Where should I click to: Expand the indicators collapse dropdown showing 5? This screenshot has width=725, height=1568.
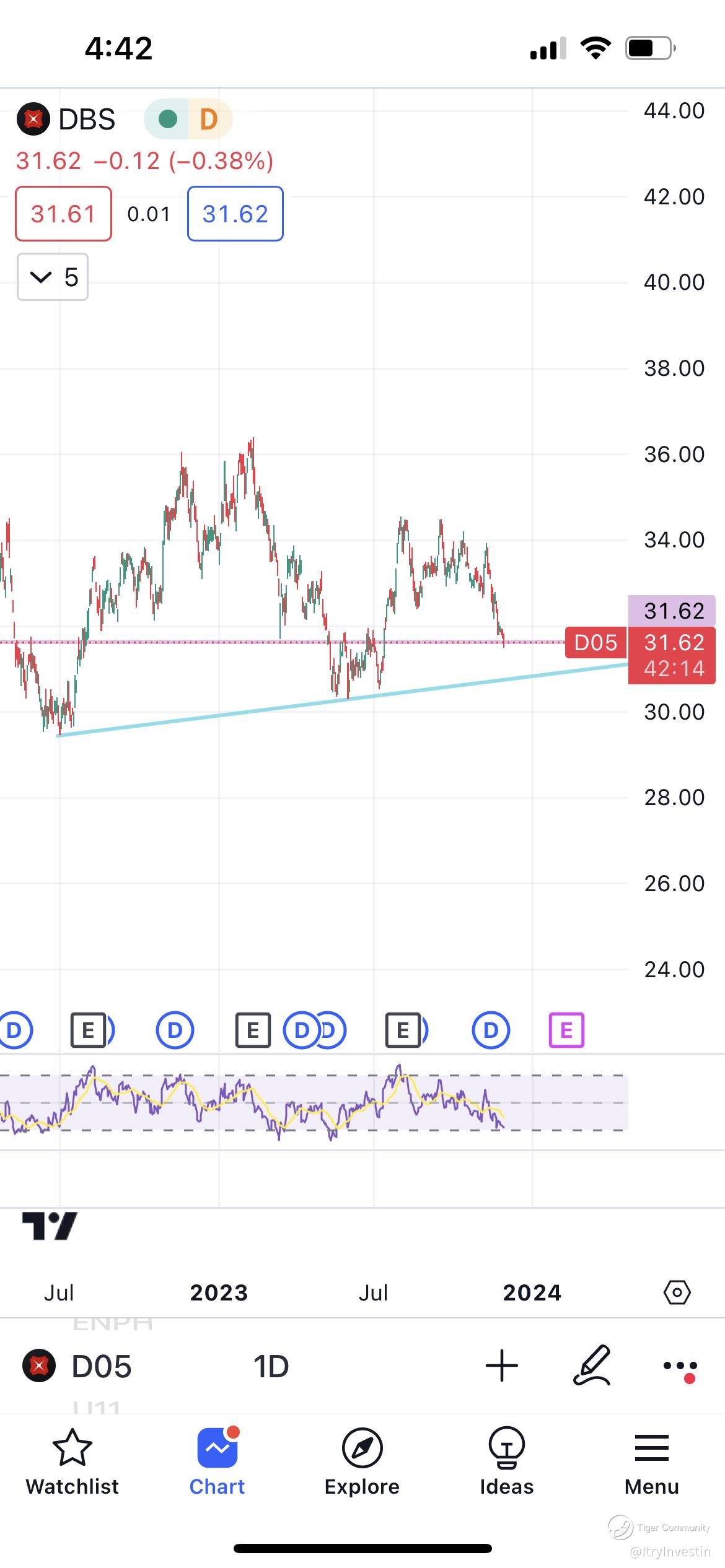[53, 277]
